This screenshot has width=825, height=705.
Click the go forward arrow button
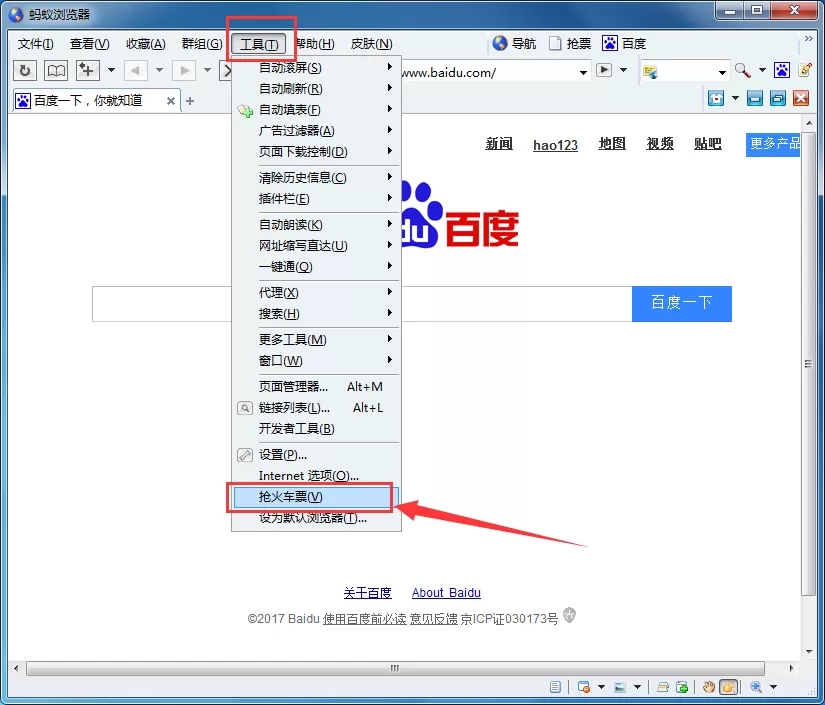[x=184, y=70]
